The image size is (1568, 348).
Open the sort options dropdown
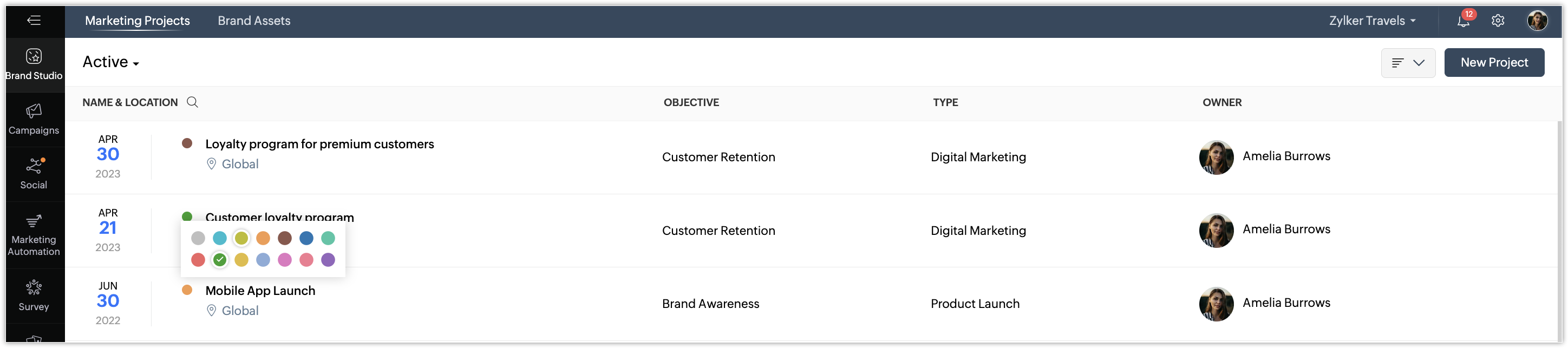tap(1408, 63)
